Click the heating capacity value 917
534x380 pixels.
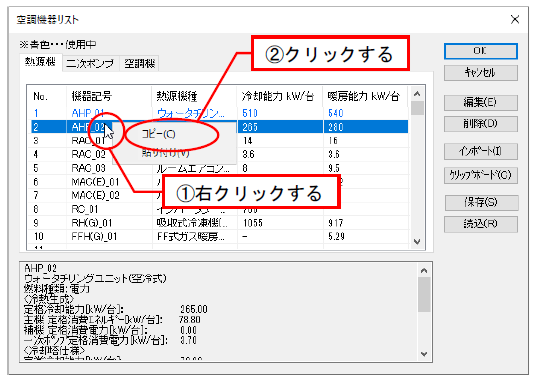(x=335, y=223)
